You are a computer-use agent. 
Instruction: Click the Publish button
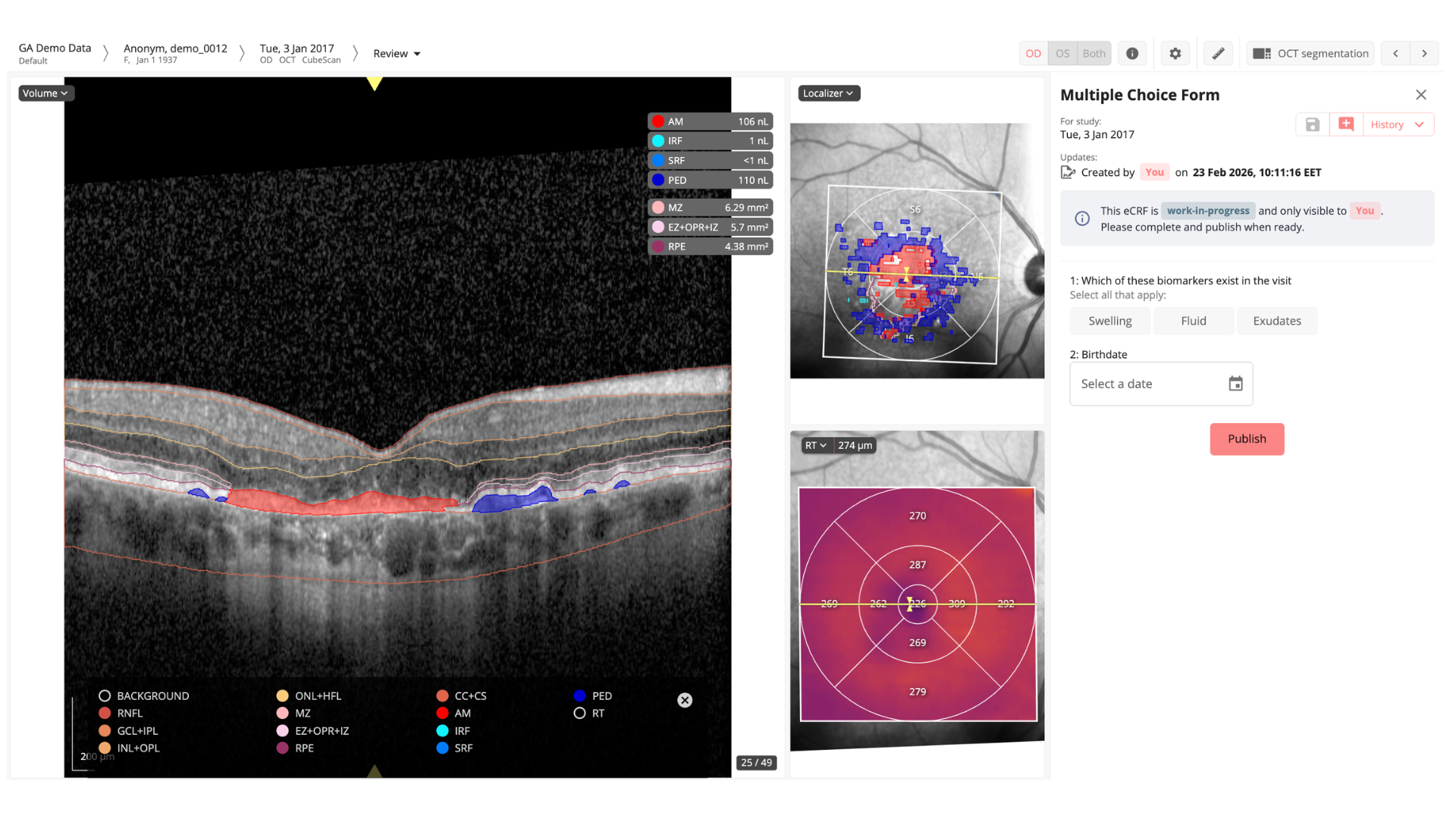(1247, 439)
